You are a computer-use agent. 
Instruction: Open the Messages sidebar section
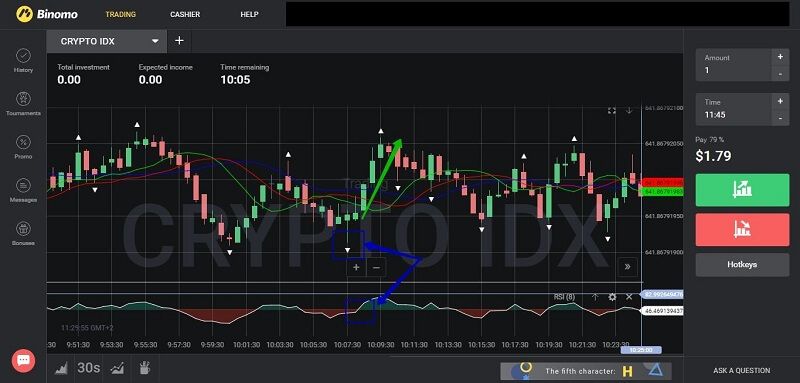coord(23,190)
